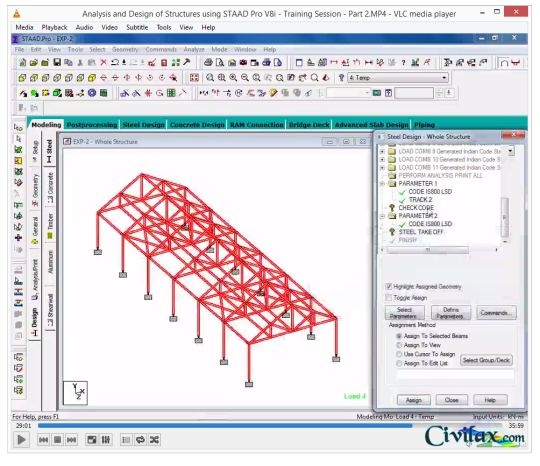Open the '4: Temp' load case dropdown

[398, 78]
